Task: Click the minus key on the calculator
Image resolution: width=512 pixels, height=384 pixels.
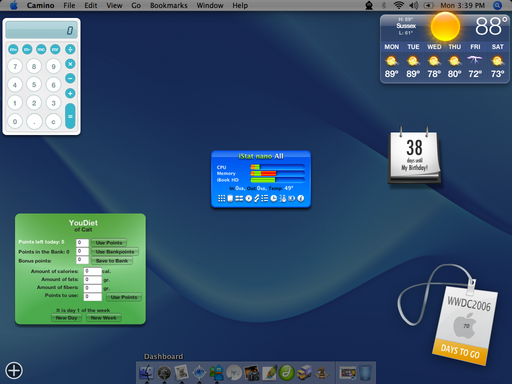Action: 70,79
